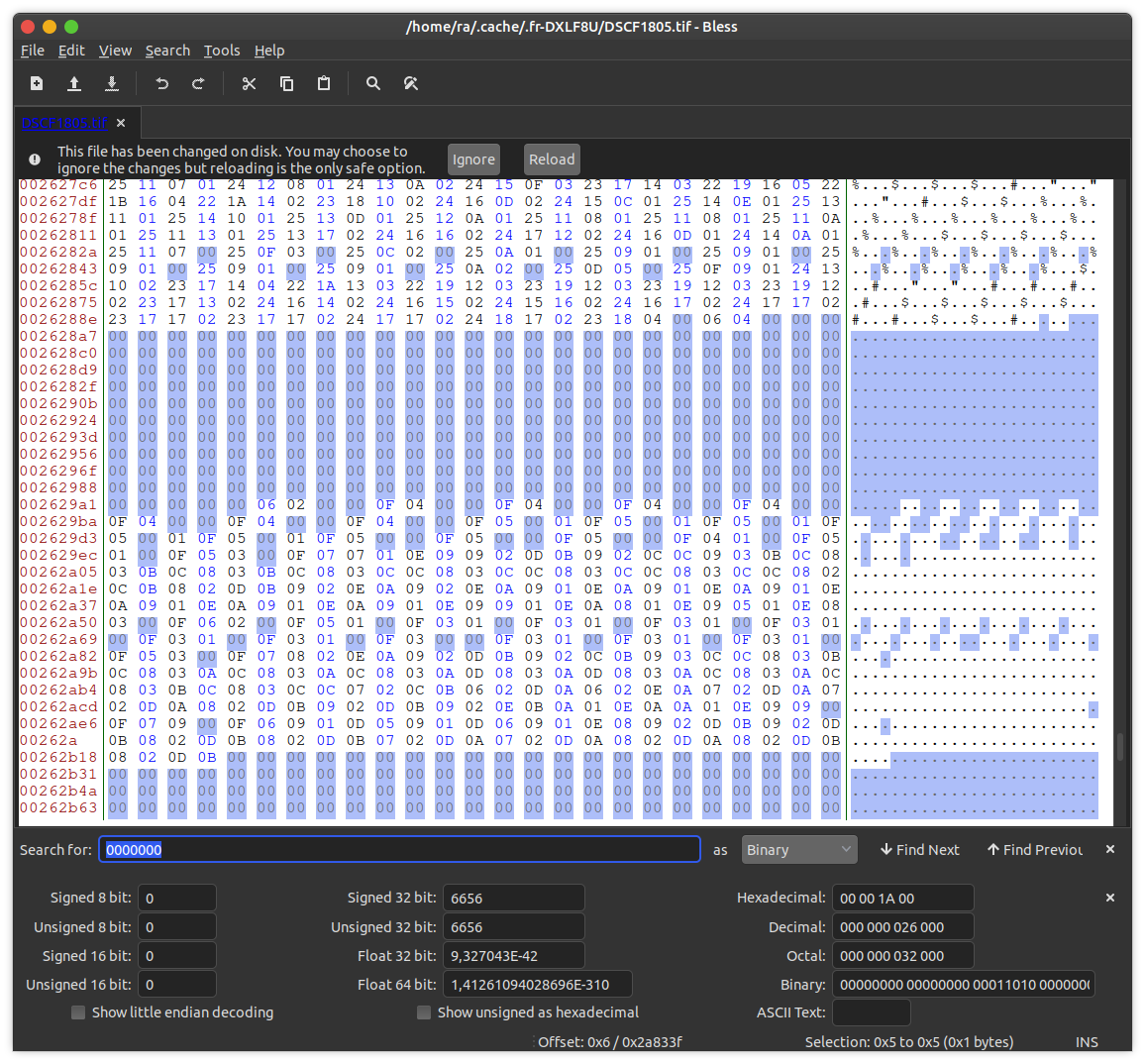Click the Paste clipboard icon

pyautogui.click(x=324, y=83)
